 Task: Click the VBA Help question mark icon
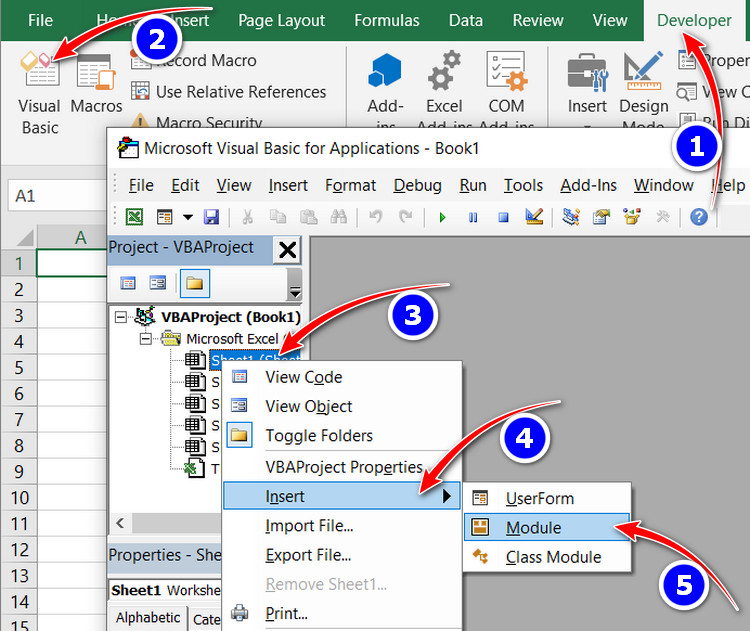pyautogui.click(x=699, y=217)
